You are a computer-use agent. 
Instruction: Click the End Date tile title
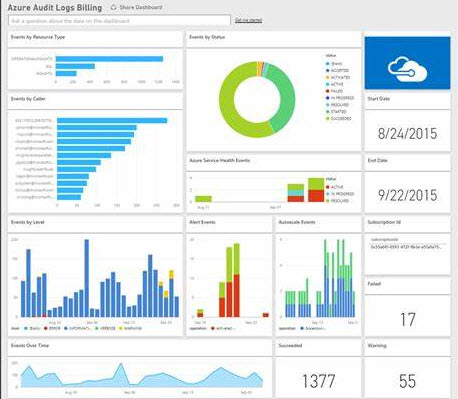click(377, 160)
